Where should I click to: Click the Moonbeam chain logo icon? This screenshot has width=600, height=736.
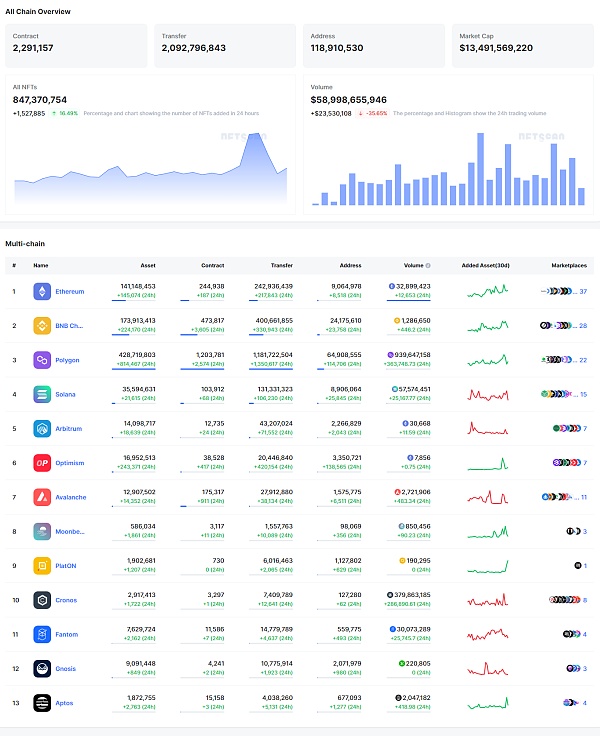[x=42, y=531]
